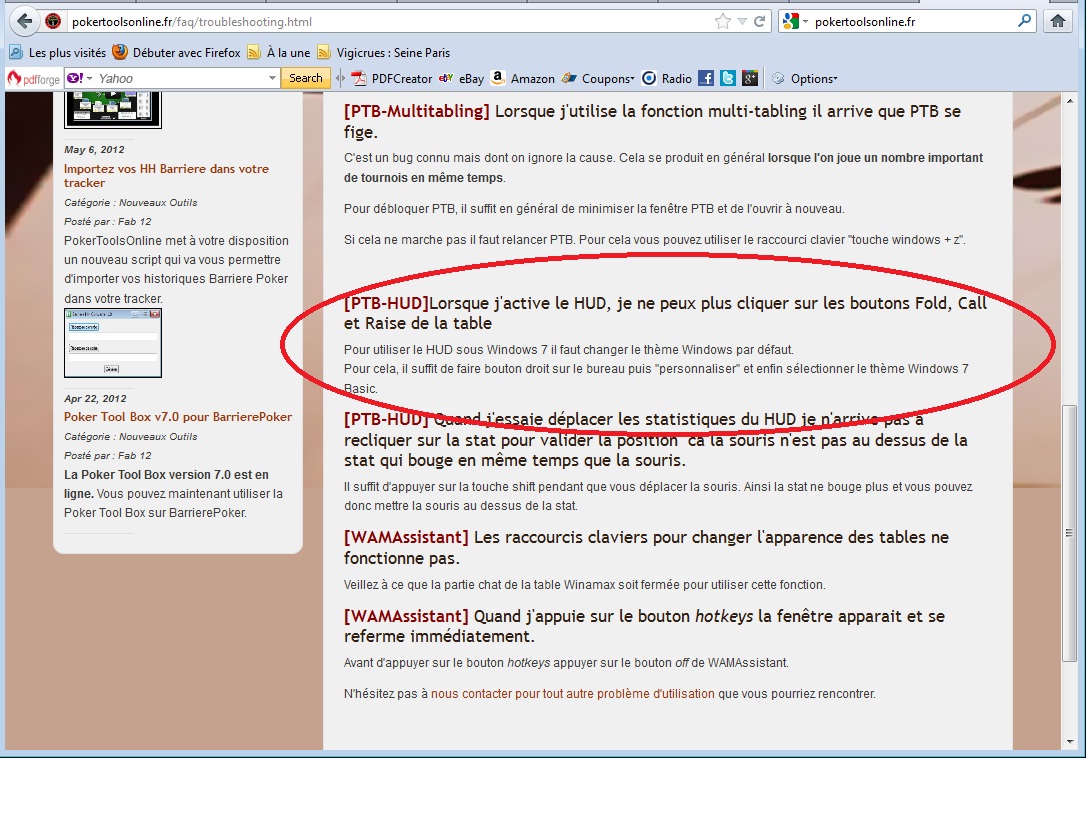Open the À la une feed bookmark
Screen dimensions: 1089x830
pos(279,53)
